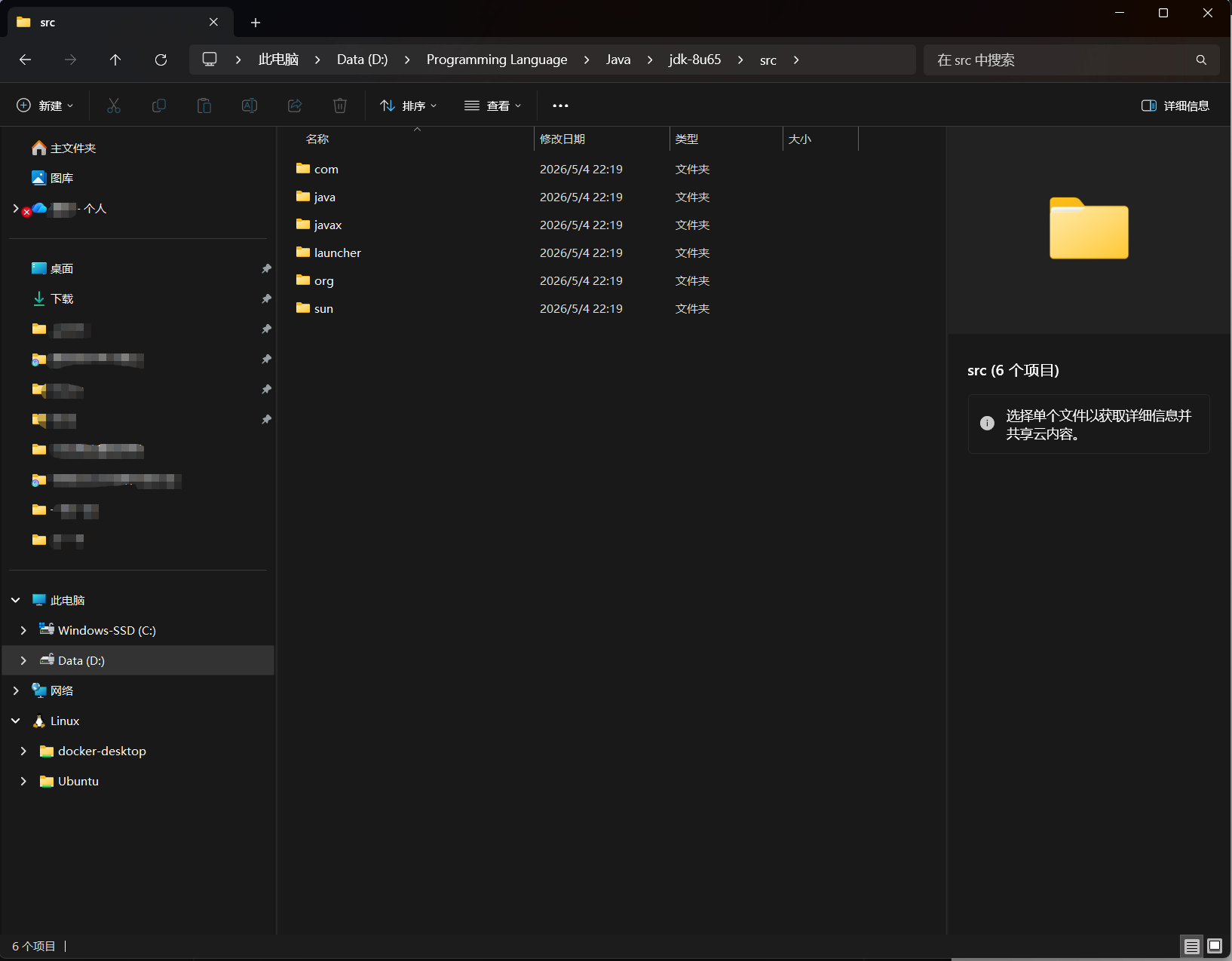This screenshot has width=1232, height=961.
Task: Collapse the 此电脑 tree node
Action: coord(16,600)
